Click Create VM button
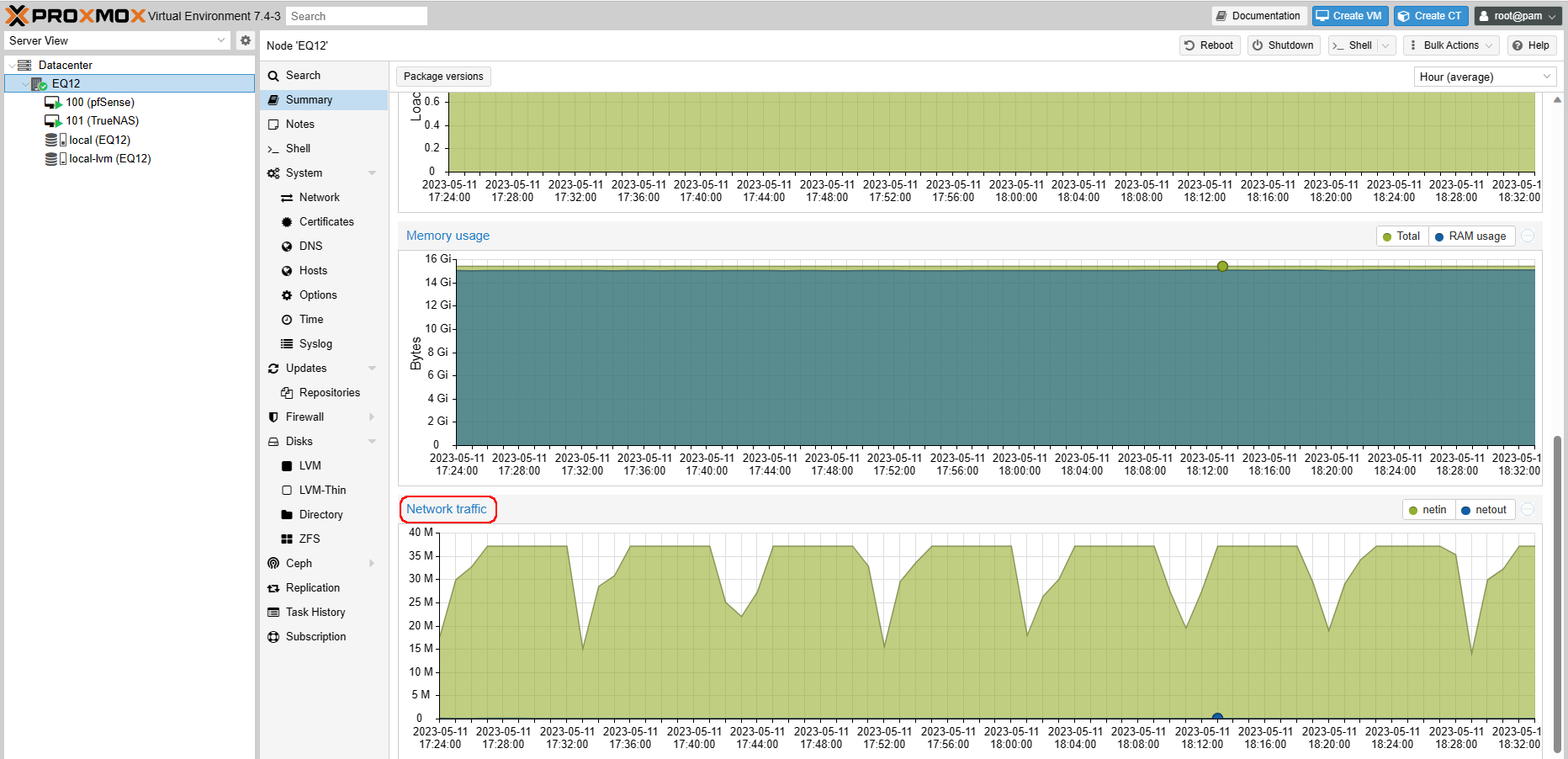This screenshot has height=759, width=1568. (x=1349, y=16)
